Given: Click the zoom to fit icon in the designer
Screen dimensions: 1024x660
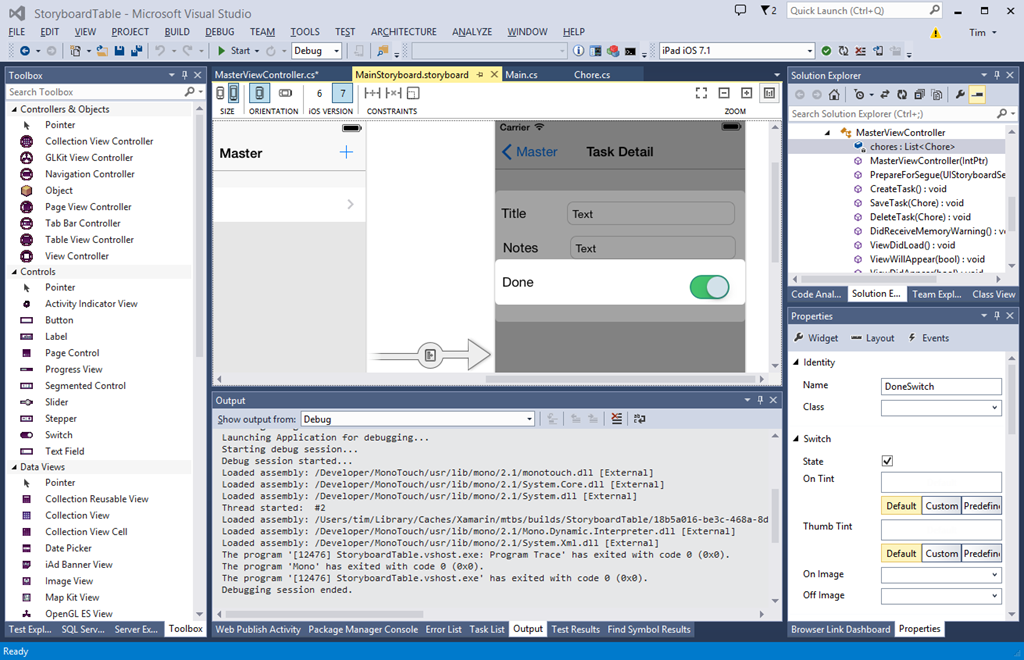Looking at the screenshot, I should coord(701,93).
